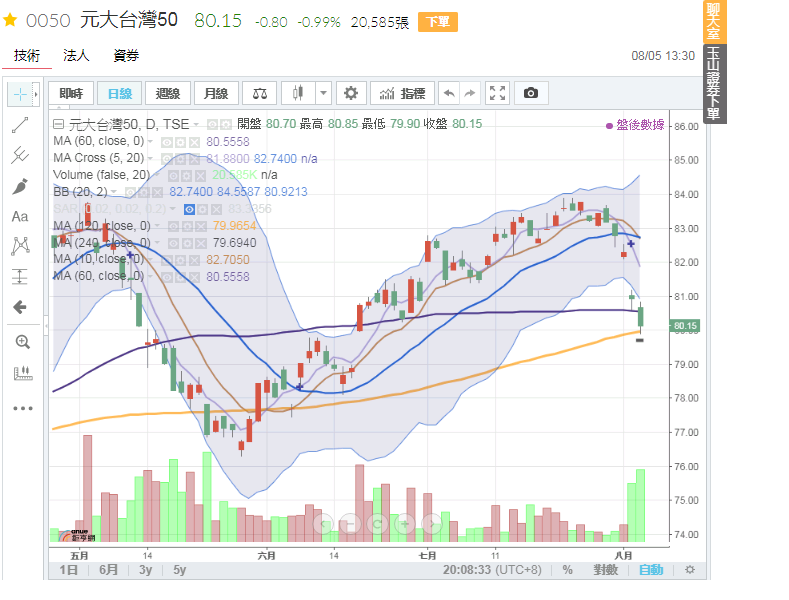
Task: Open the three-dots more tools menu
Action: pyautogui.click(x=23, y=408)
